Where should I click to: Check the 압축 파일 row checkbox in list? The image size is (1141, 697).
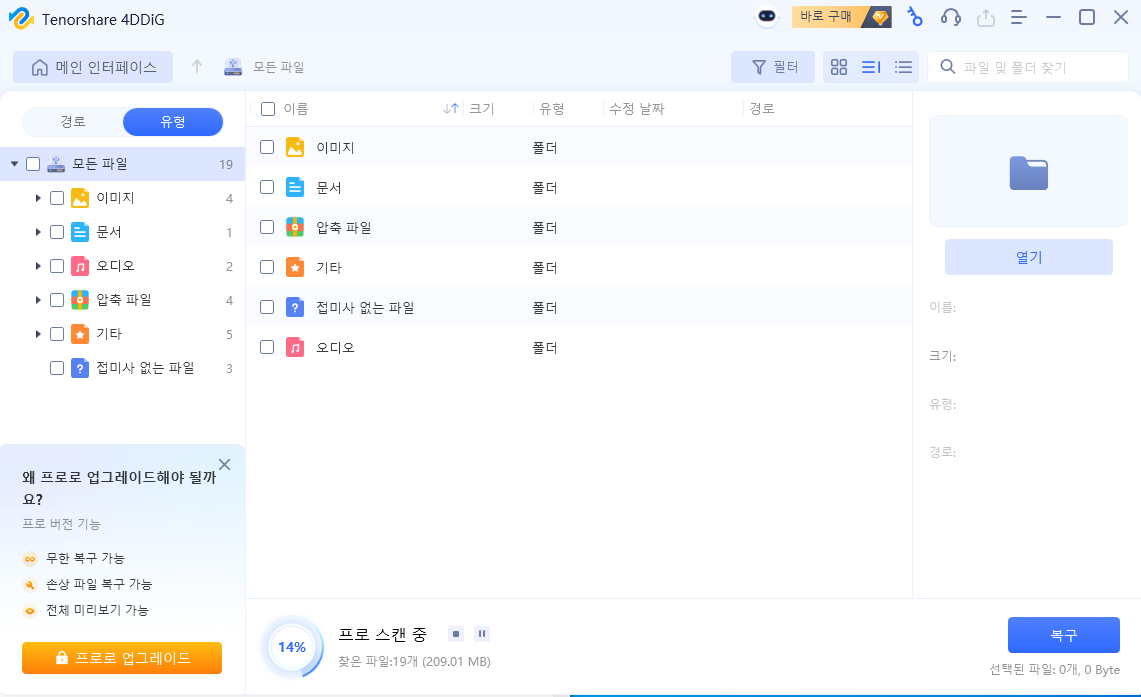click(267, 227)
